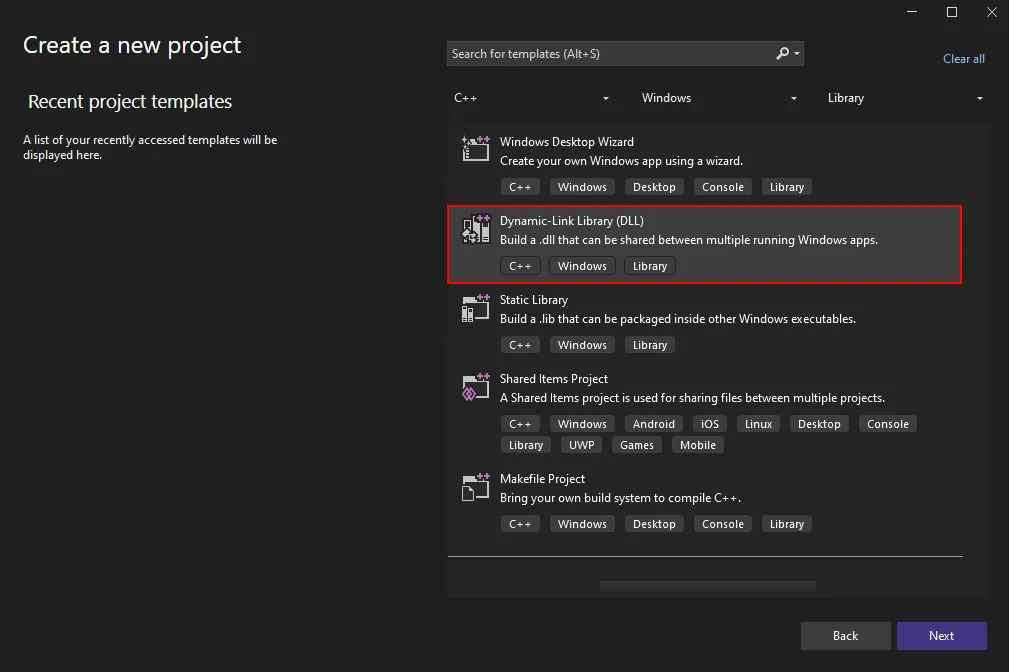Select the Shared Items Project title

pyautogui.click(x=553, y=379)
